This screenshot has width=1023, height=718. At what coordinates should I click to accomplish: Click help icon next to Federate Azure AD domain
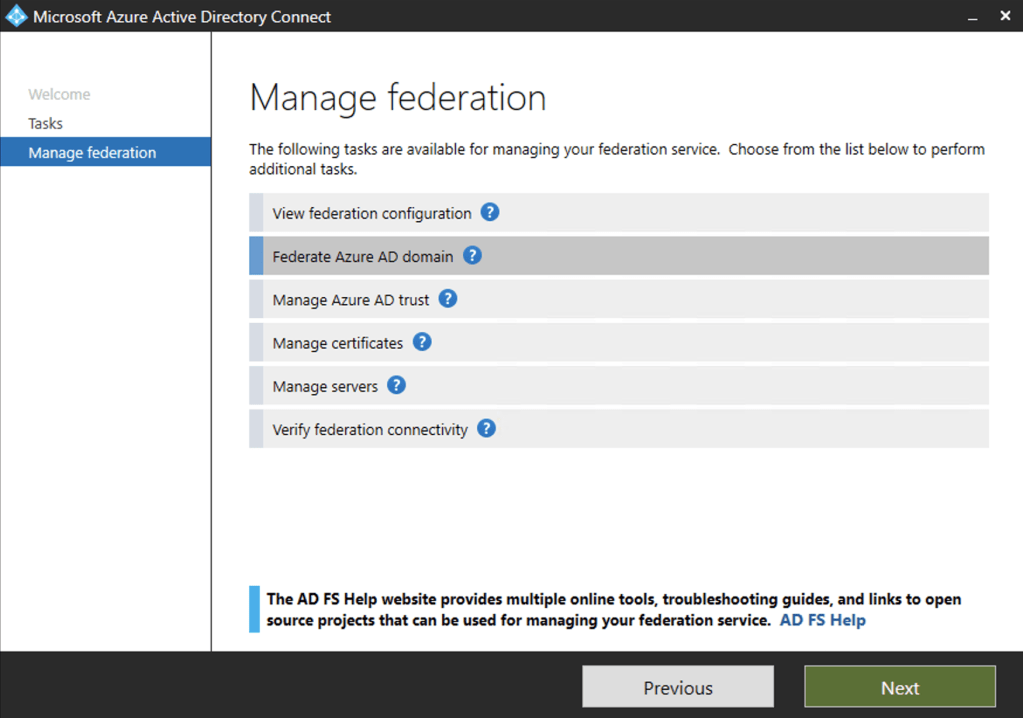tap(472, 256)
